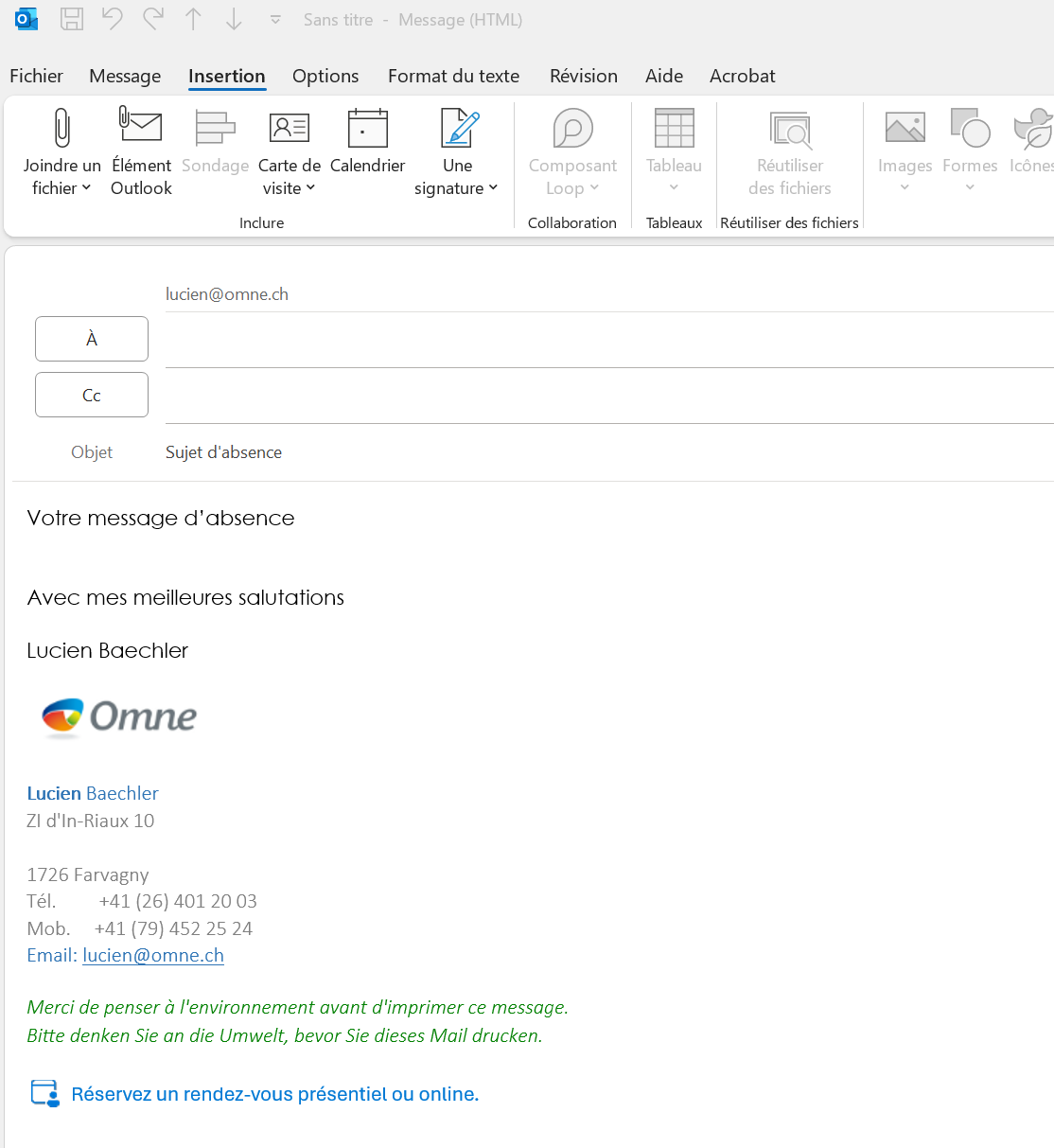Click the Formes shapes icon
1054x1148 pixels.
click(970, 129)
